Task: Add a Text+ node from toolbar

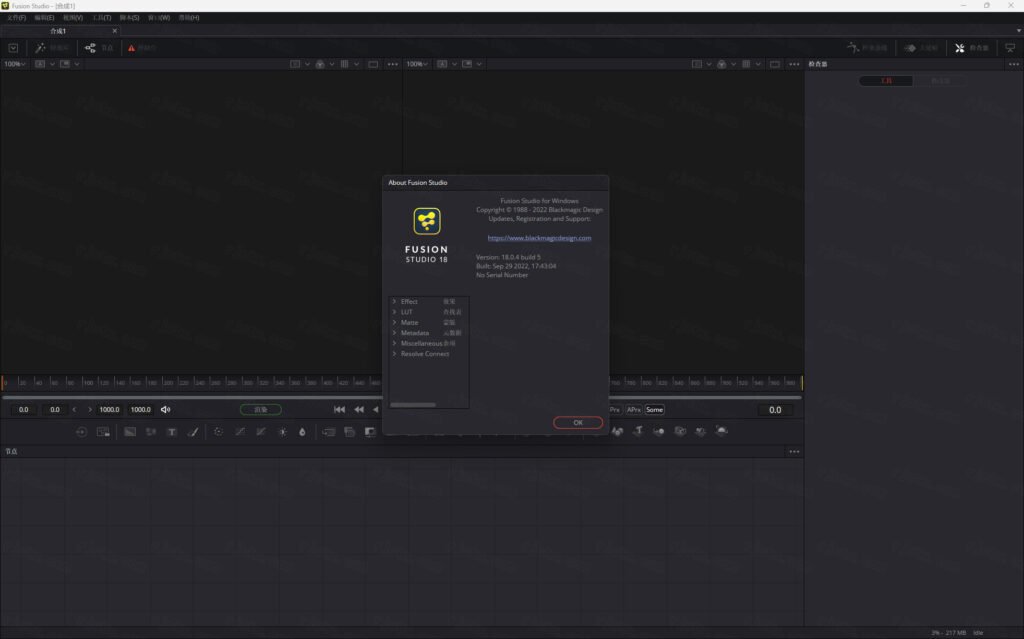Action: [172, 432]
